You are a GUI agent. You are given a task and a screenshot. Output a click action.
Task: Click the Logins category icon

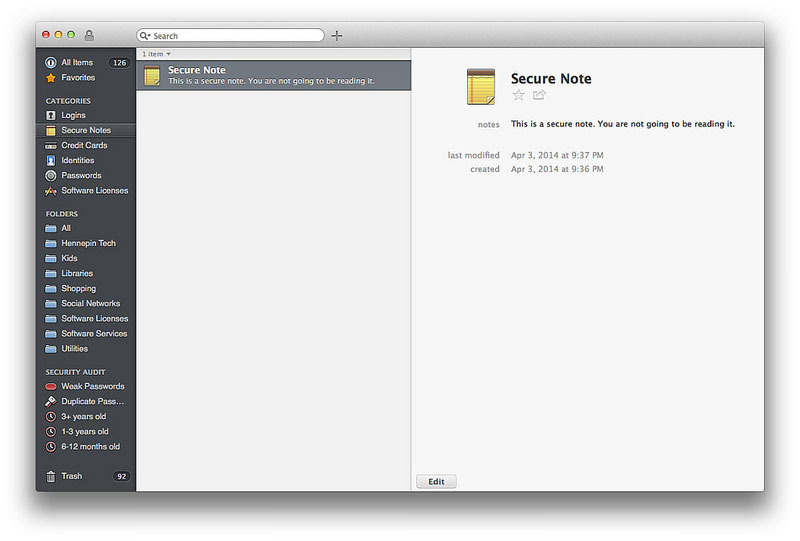(51, 115)
